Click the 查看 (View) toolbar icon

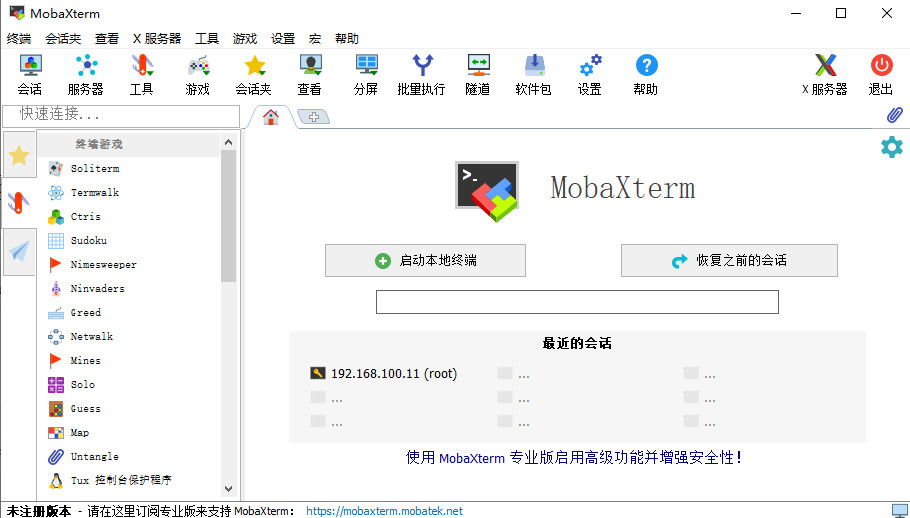pos(310,75)
